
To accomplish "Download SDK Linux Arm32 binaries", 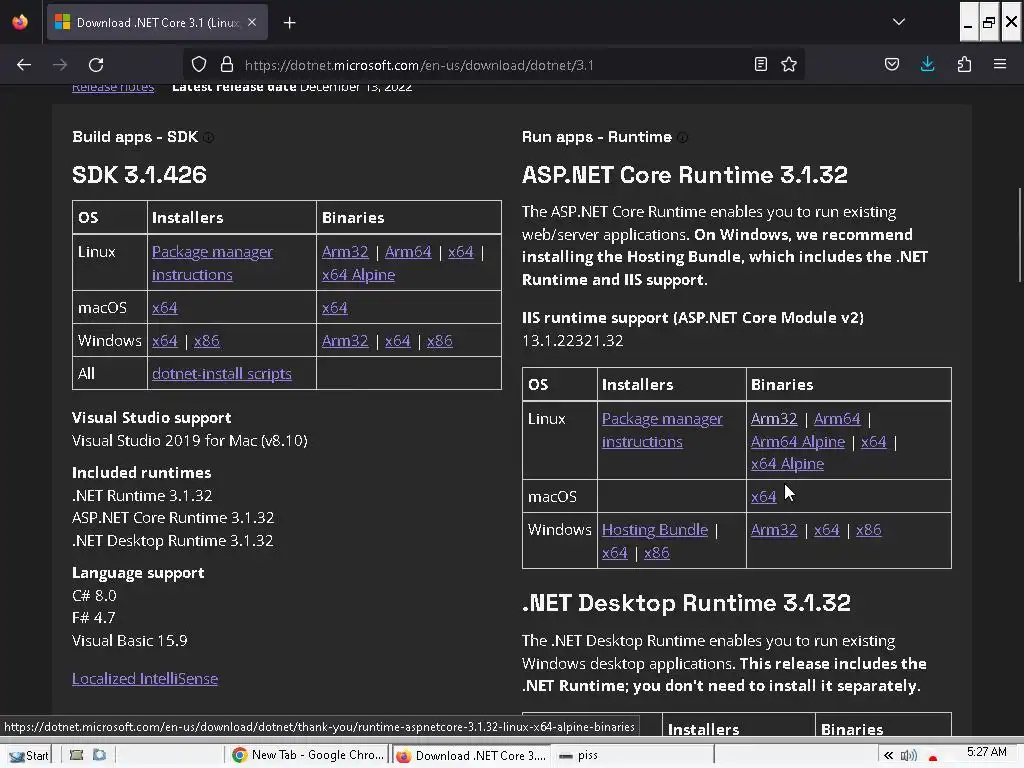I will click(345, 252).
